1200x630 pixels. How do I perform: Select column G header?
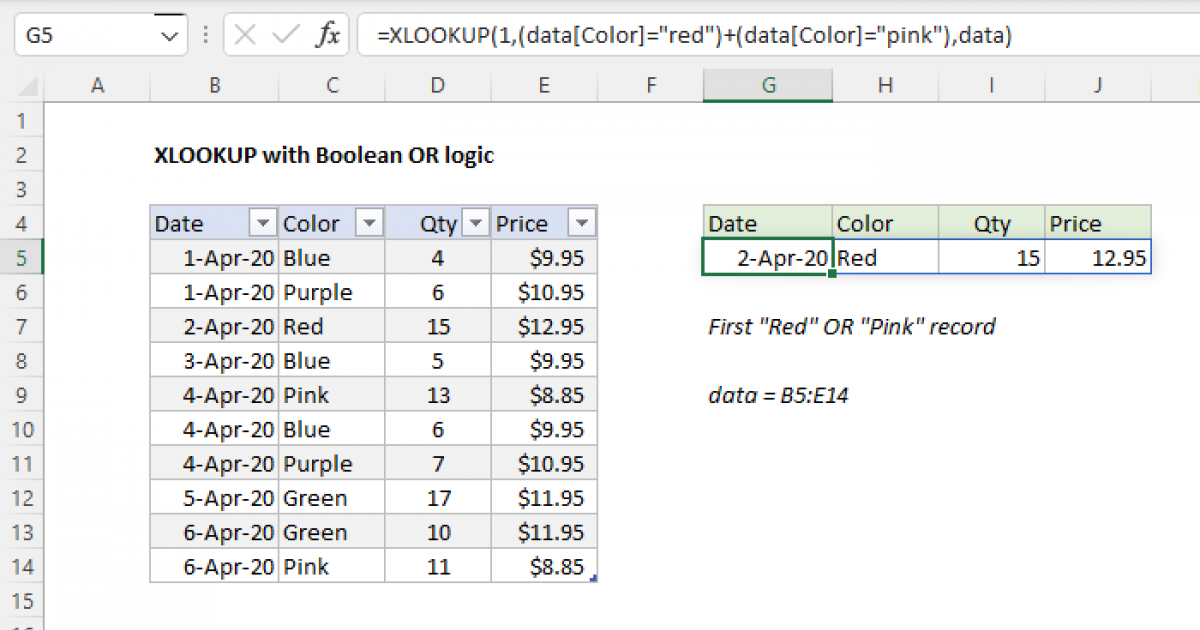tap(767, 86)
